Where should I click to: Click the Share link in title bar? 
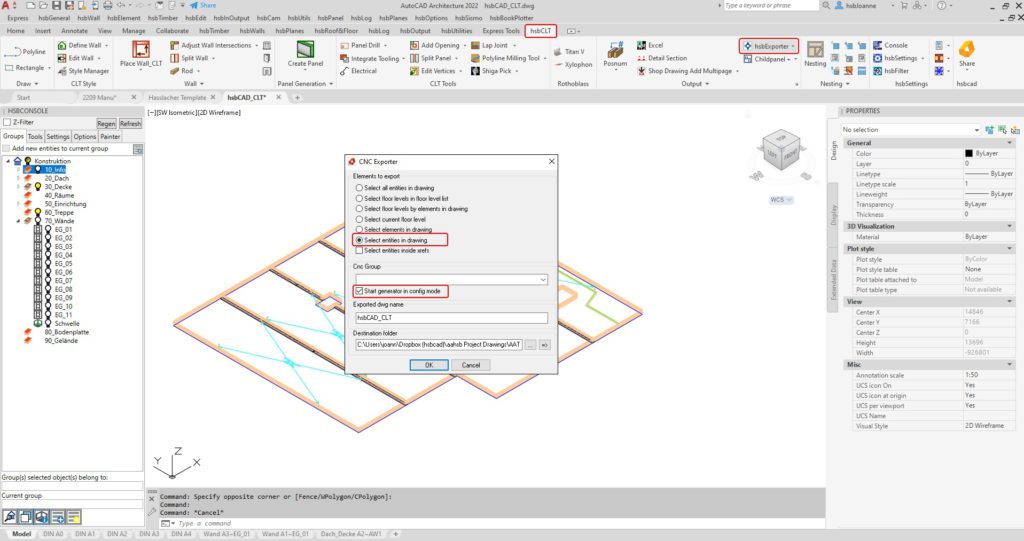[203, 5]
